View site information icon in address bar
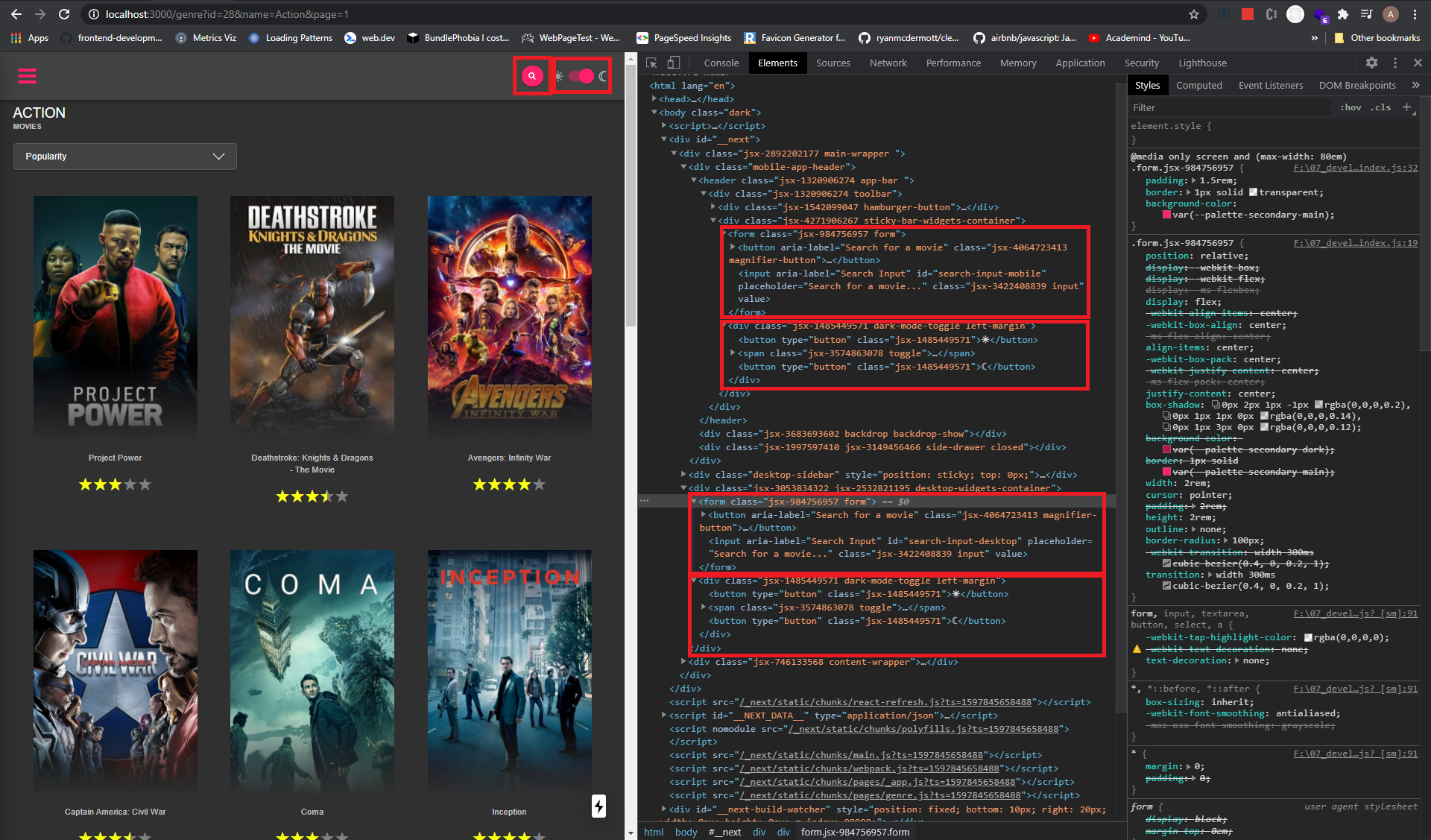 point(93,14)
